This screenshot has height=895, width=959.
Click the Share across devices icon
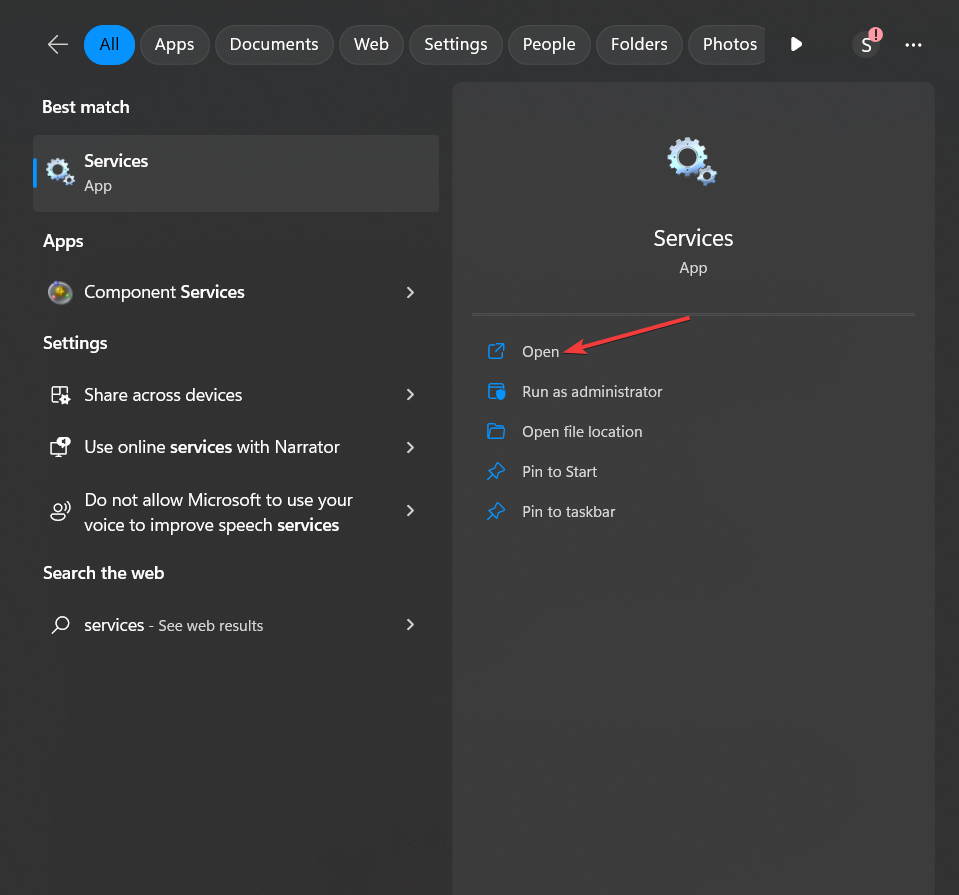[60, 395]
